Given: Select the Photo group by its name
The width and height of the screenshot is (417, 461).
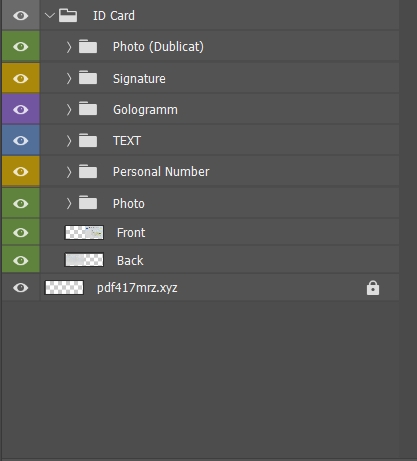Looking at the screenshot, I should [129, 203].
